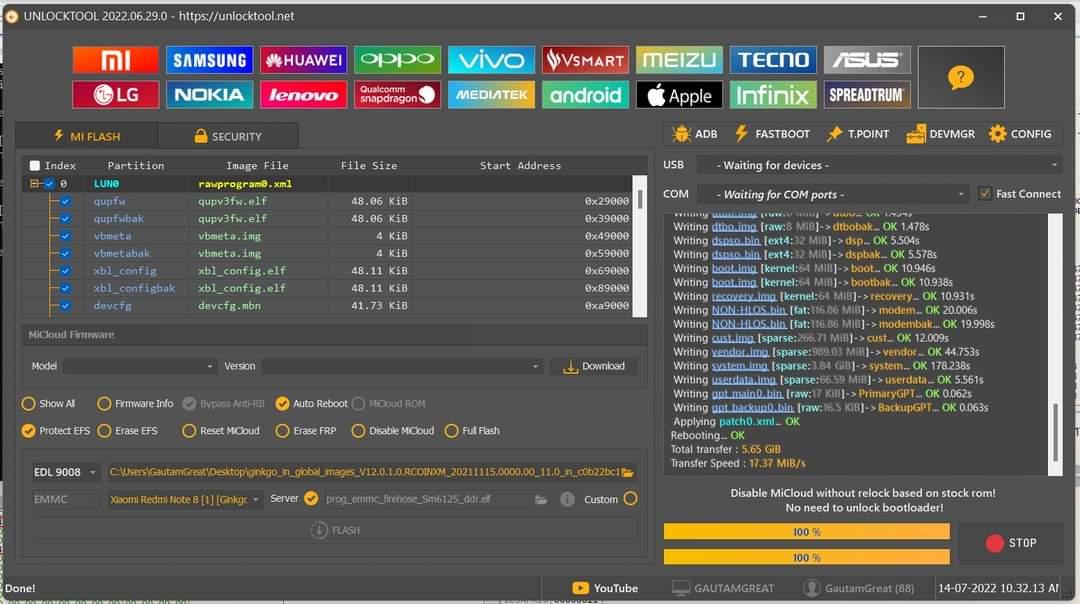1080x604 pixels.
Task: Select the Apple brand icon
Action: point(679,95)
